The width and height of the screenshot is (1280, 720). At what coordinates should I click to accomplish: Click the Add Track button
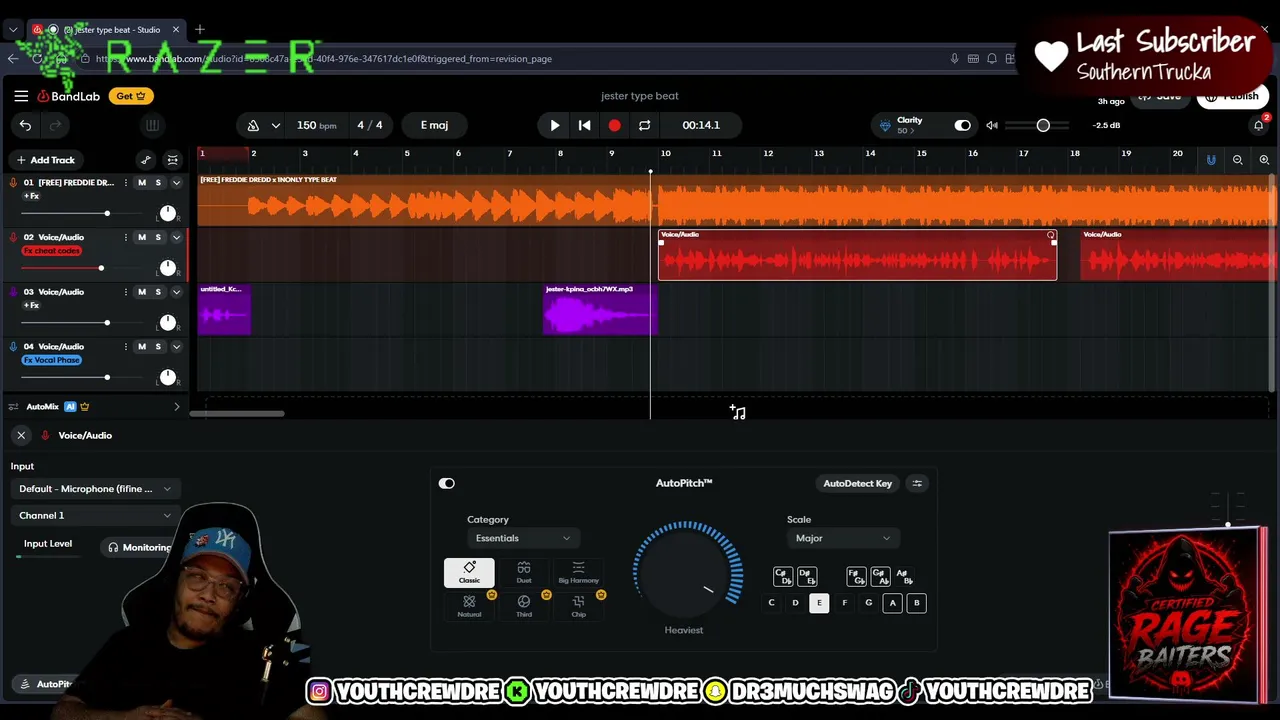pyautogui.click(x=46, y=160)
